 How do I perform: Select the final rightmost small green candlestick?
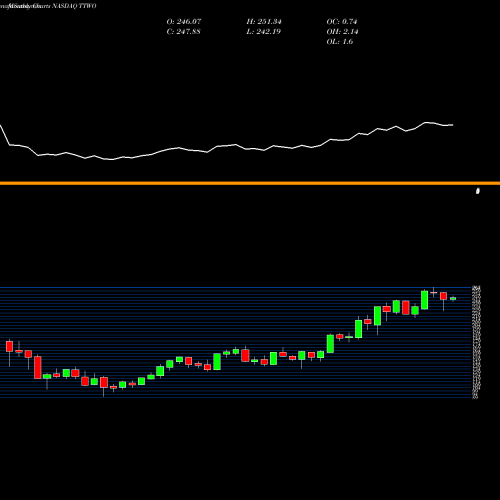tap(453, 298)
